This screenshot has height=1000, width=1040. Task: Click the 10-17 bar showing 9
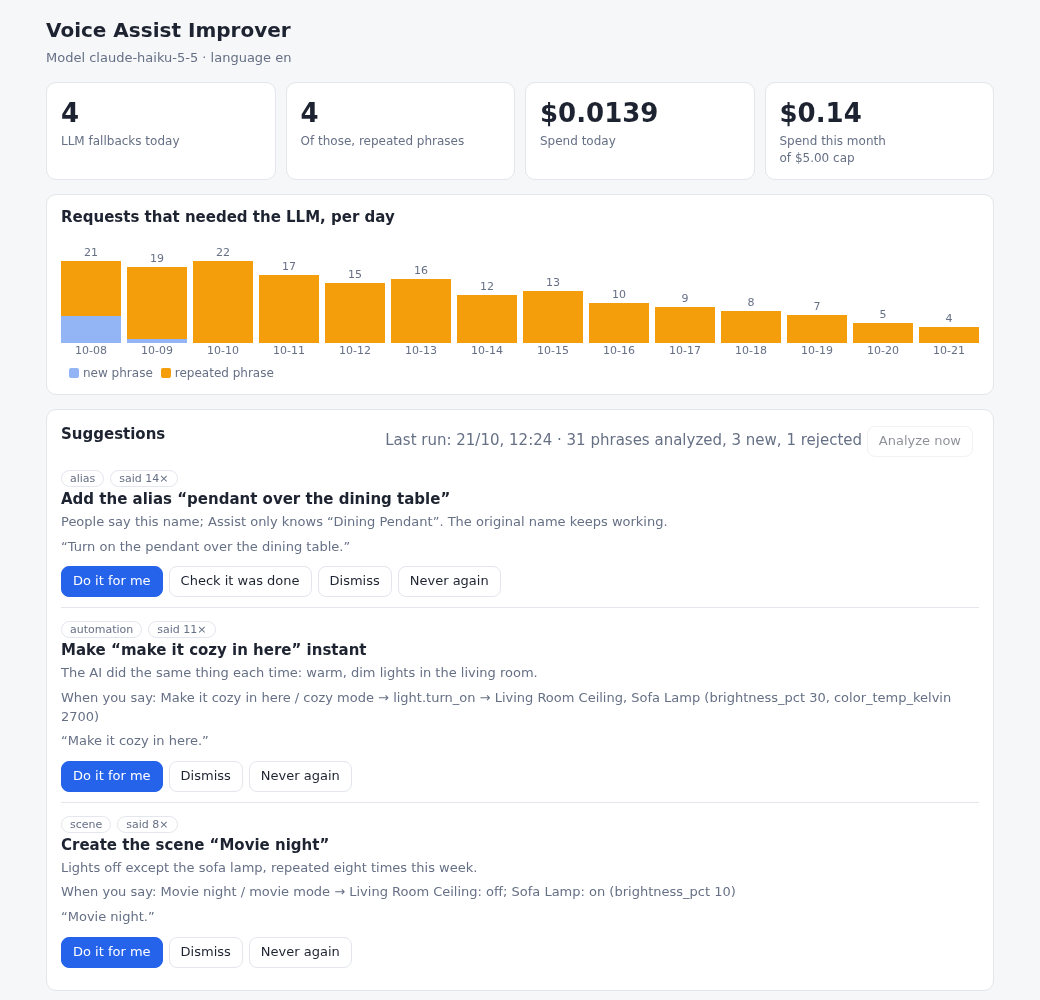(x=684, y=325)
